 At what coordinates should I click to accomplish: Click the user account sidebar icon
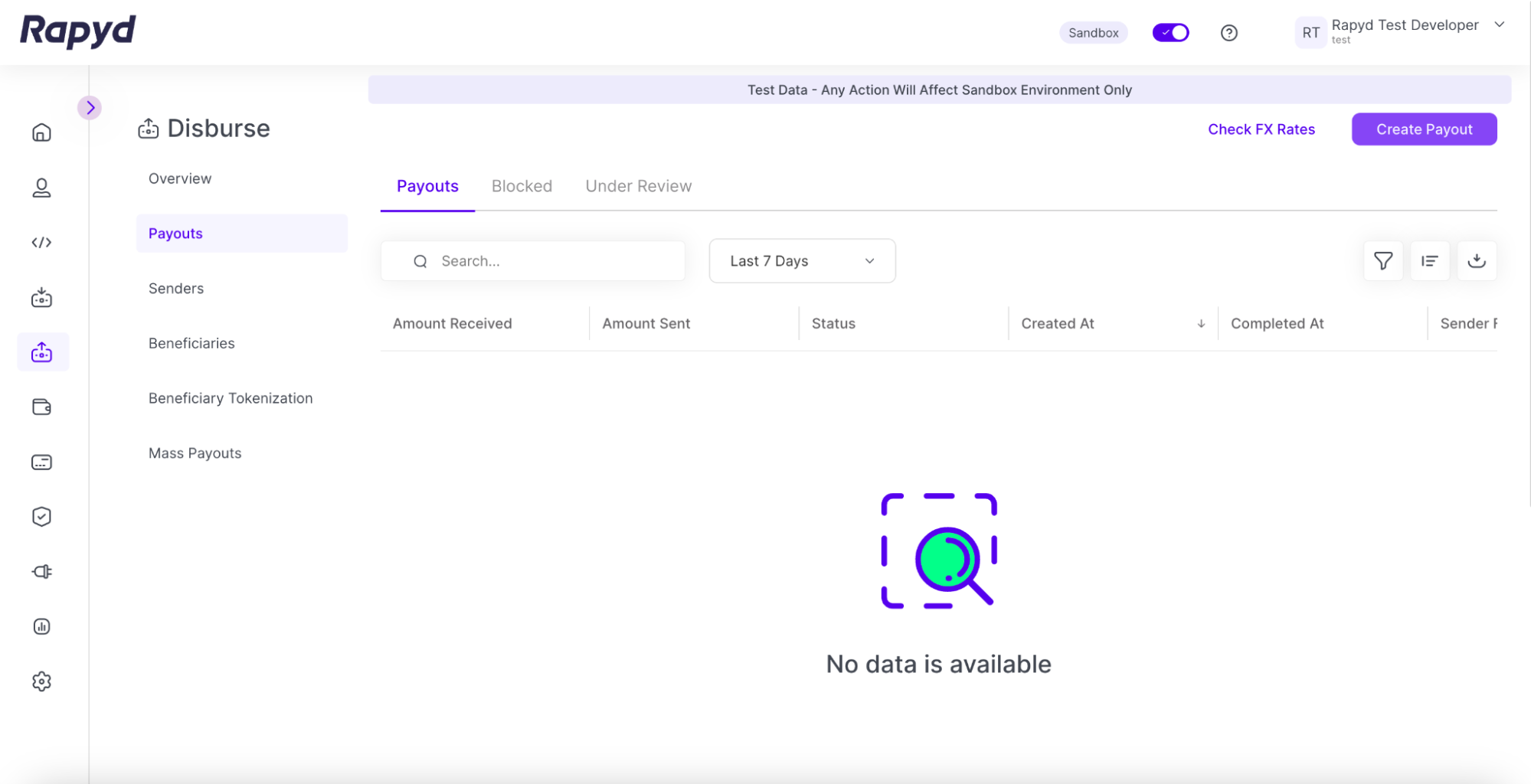click(x=42, y=188)
